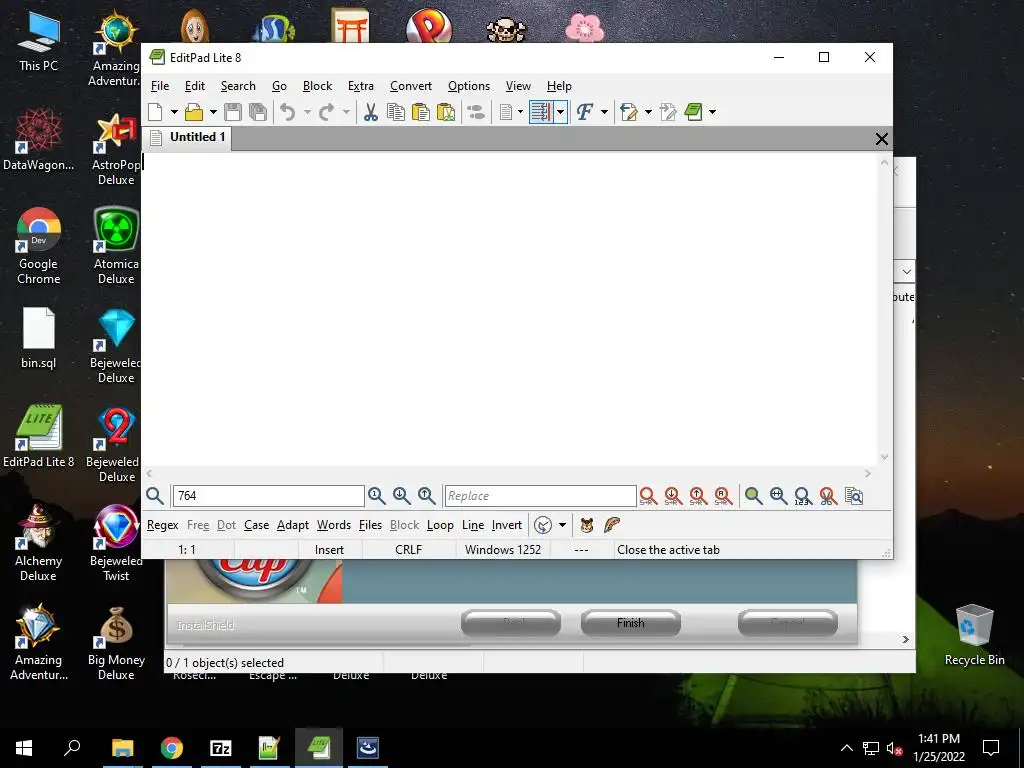This screenshot has height=768, width=1024.
Task: Open File Explorer from the taskbar
Action: pos(123,748)
